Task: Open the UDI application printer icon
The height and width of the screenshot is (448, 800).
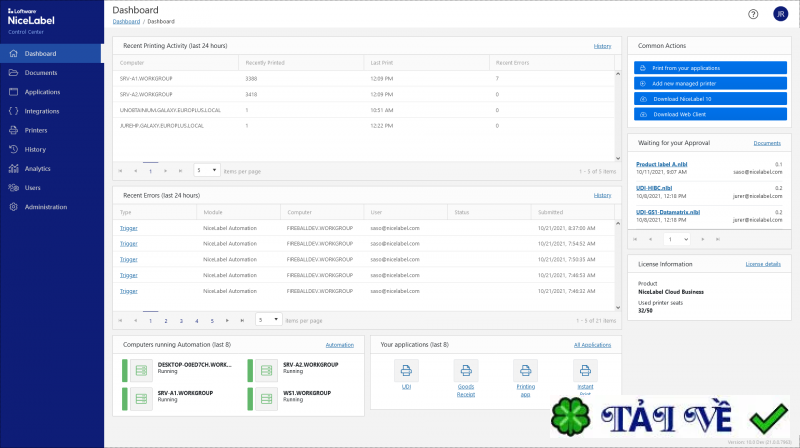Action: (407, 369)
